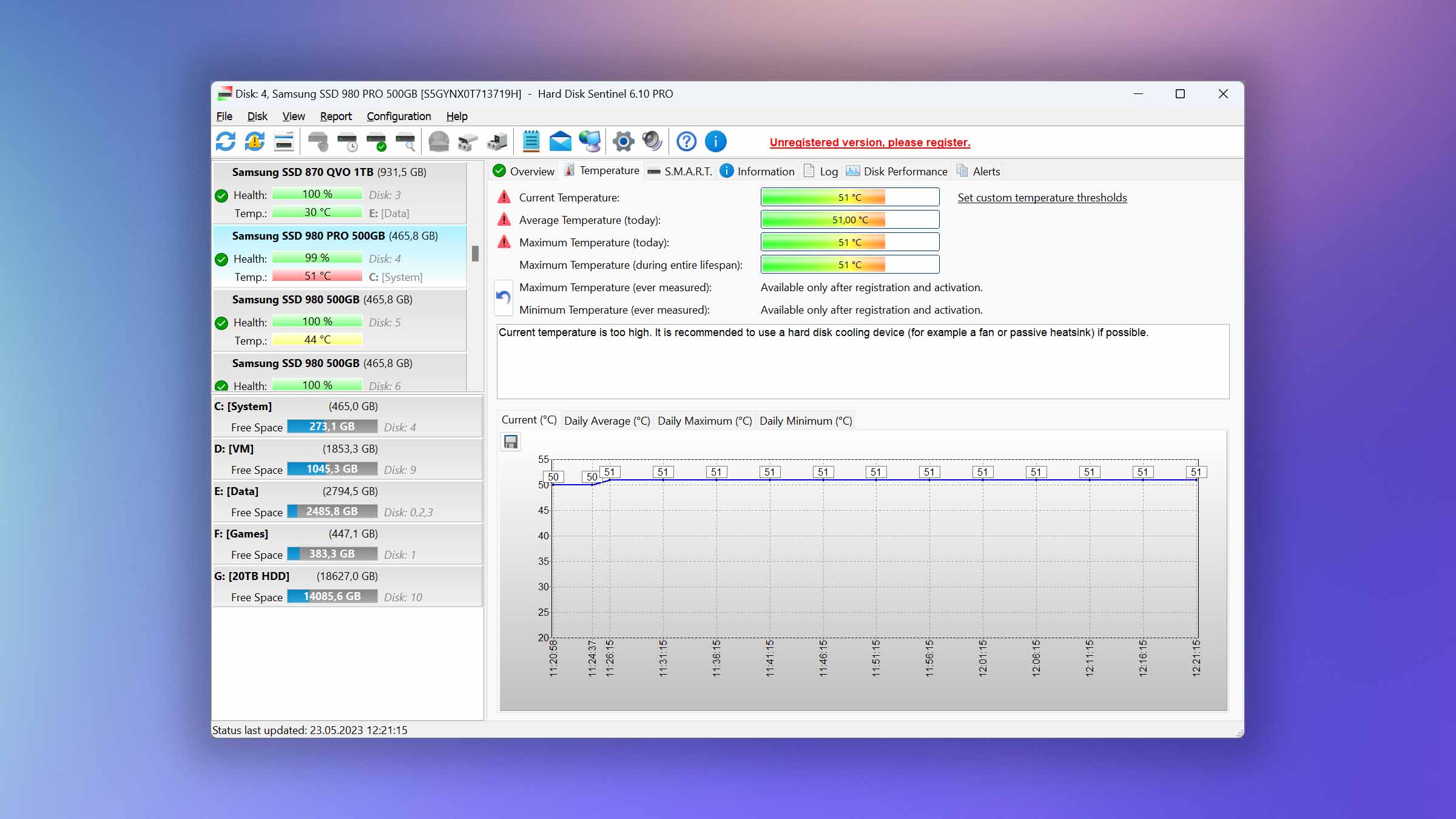The width and height of the screenshot is (1456, 819).
Task: Select the Daily Average (°C) graph tab
Action: [607, 420]
